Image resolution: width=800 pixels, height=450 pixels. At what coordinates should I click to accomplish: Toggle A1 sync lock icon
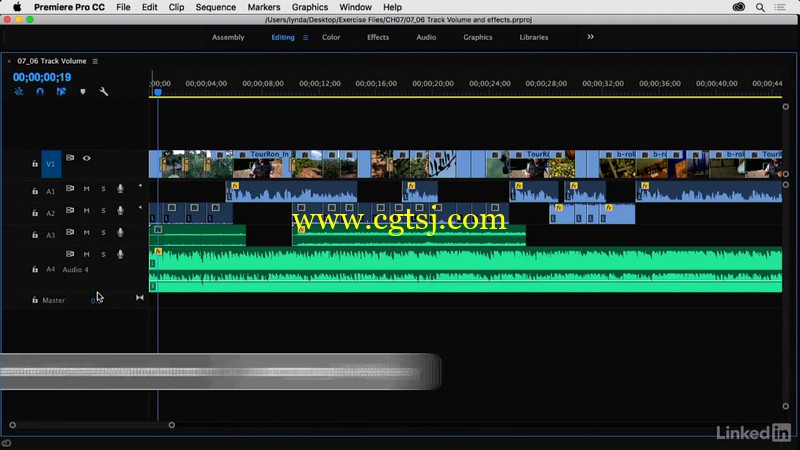70,189
